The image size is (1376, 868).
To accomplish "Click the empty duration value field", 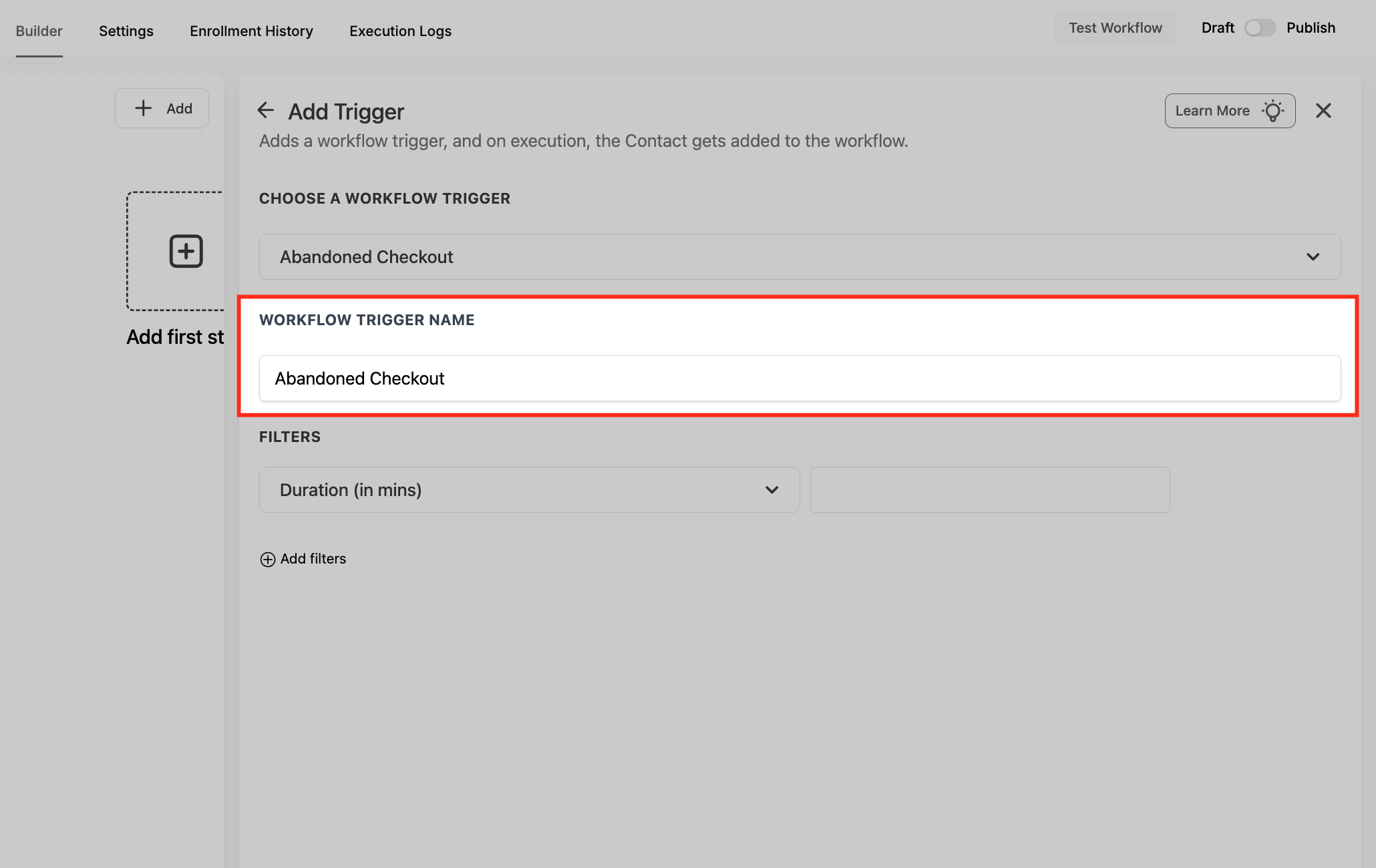I will (x=989, y=490).
